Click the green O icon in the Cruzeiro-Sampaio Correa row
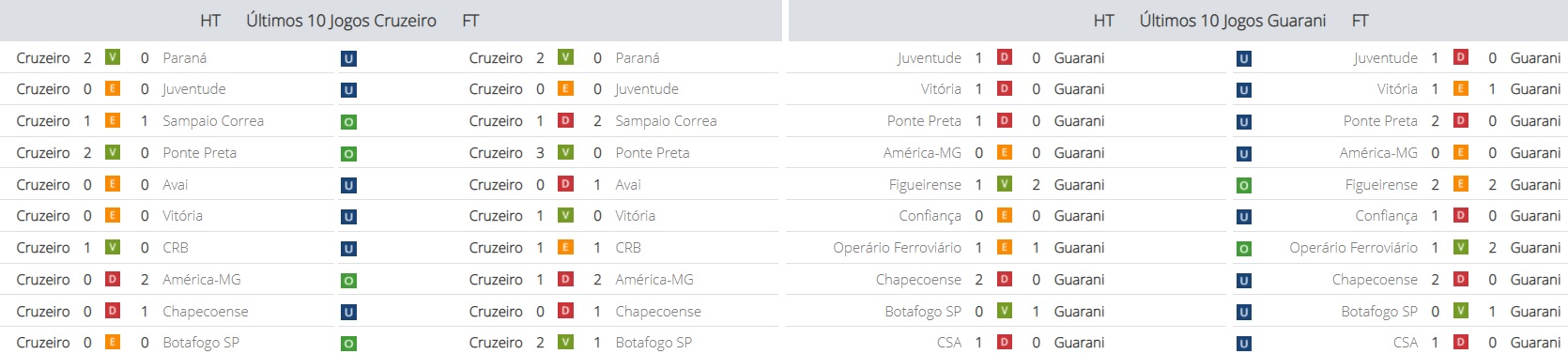 click(x=348, y=122)
